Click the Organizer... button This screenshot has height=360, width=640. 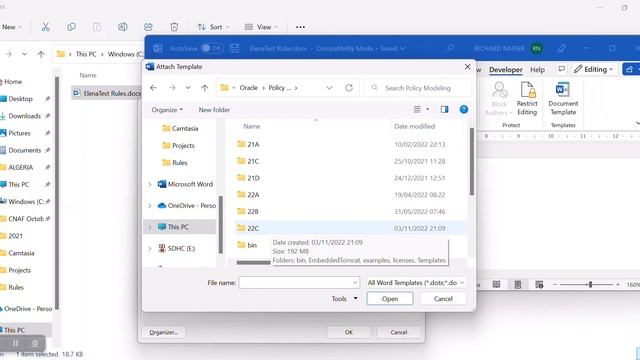(163, 332)
